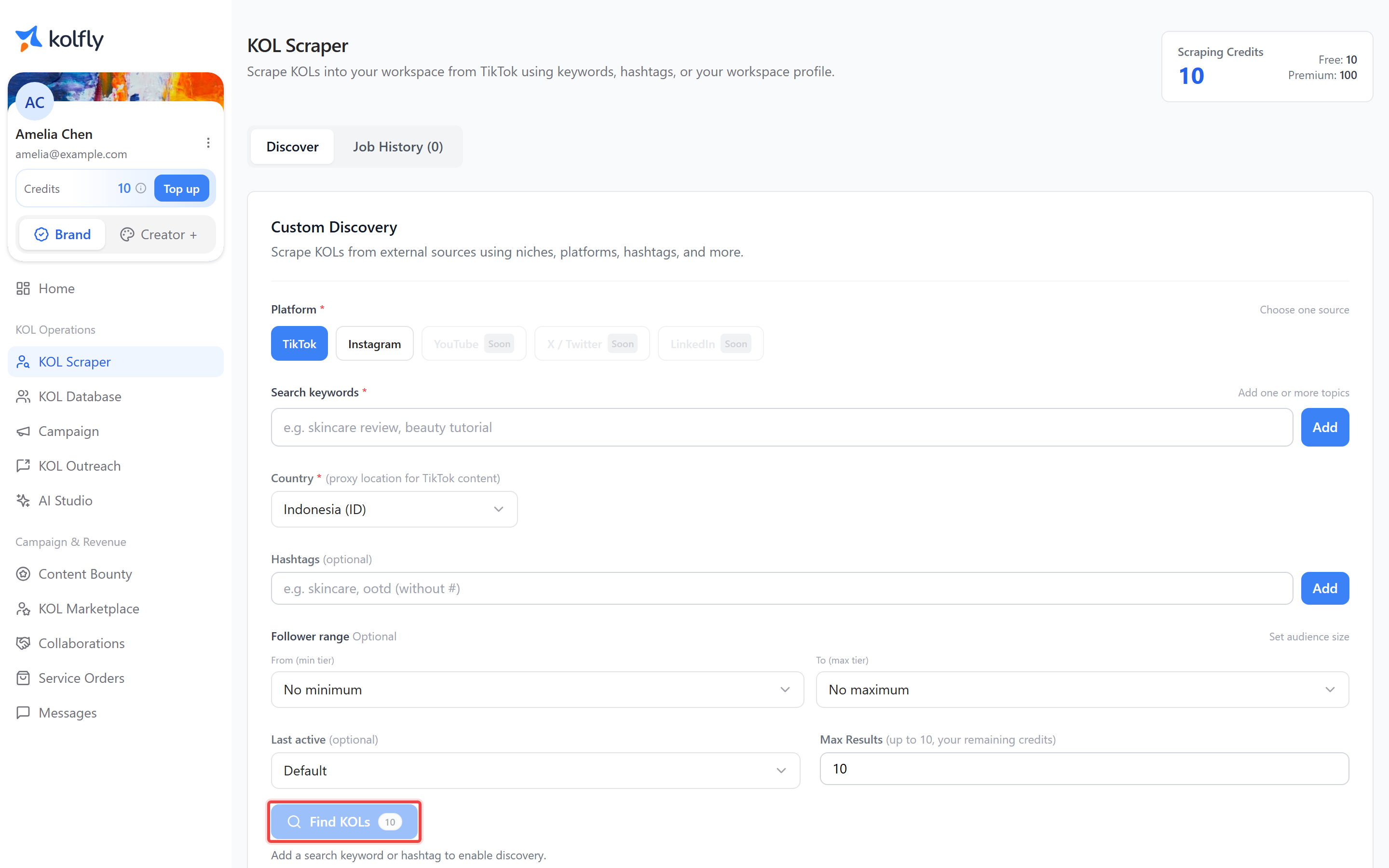Click the Campaign megaphone icon
This screenshot has width=1389, height=868.
click(23, 431)
